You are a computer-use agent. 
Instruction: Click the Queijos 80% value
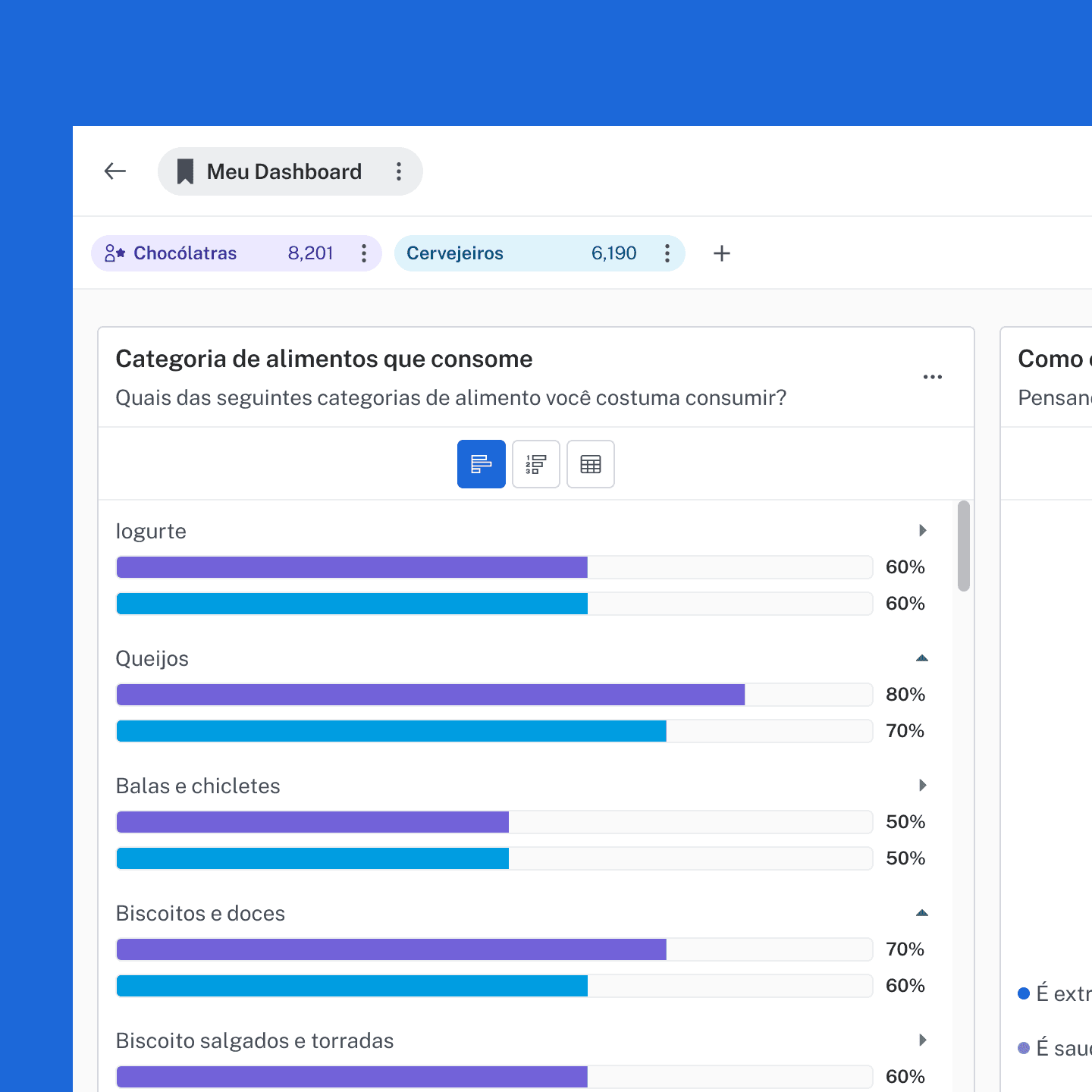point(905,695)
